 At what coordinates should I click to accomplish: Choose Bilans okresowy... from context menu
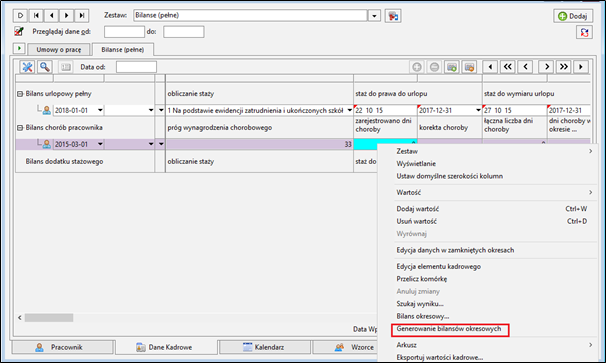(423, 316)
